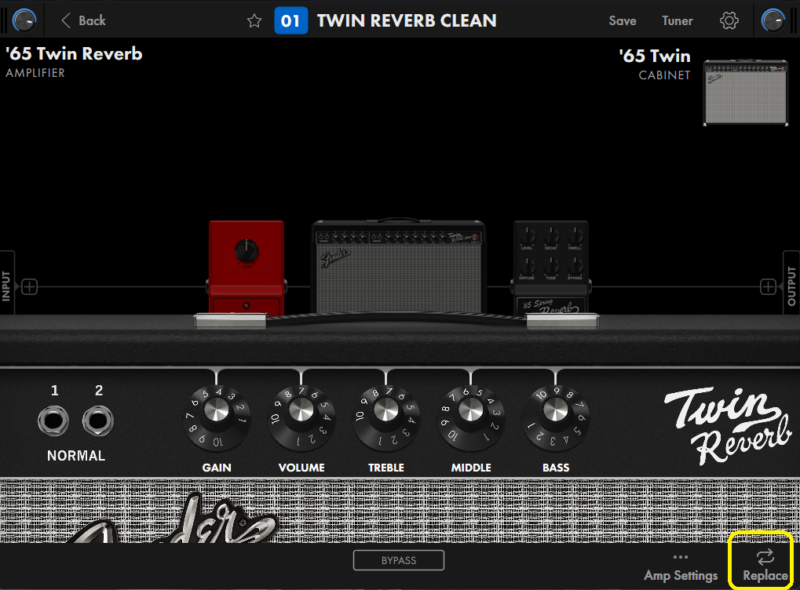Image resolution: width=800 pixels, height=590 pixels.
Task: Add effect at input plus icon
Action: pyautogui.click(x=30, y=287)
